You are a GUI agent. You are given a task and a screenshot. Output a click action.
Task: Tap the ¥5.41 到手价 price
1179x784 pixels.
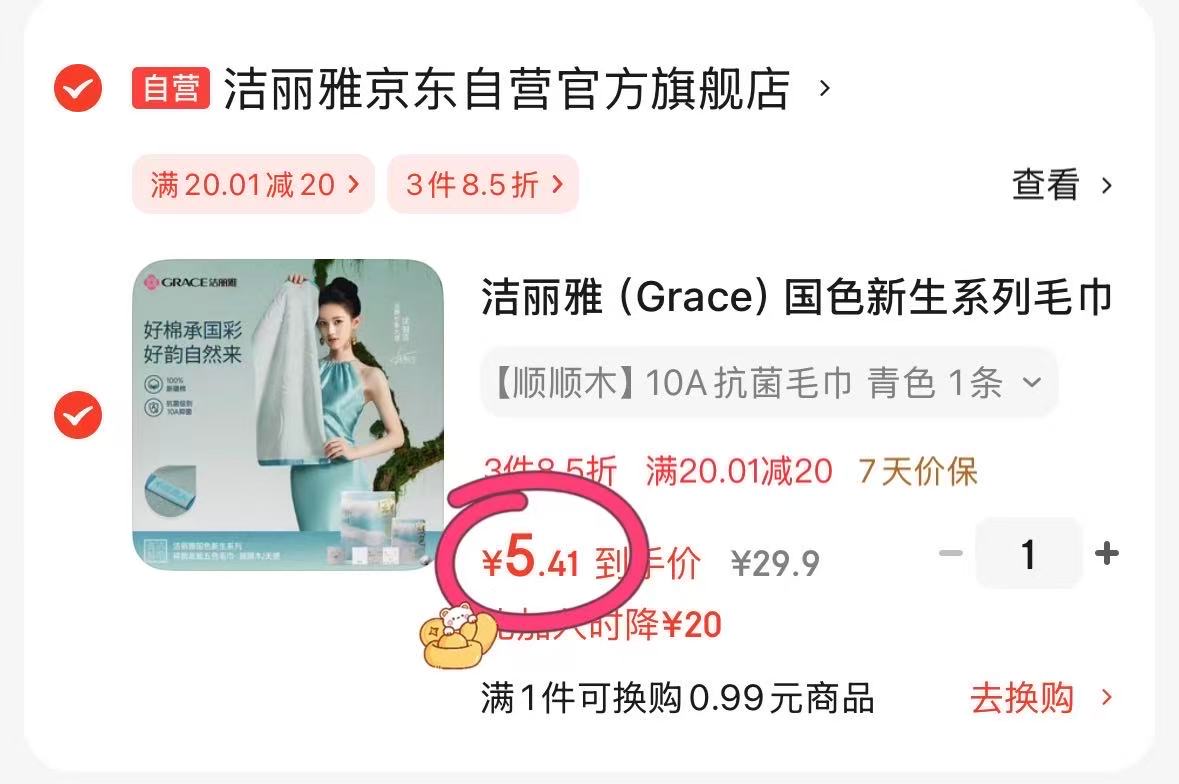pyautogui.click(x=591, y=562)
